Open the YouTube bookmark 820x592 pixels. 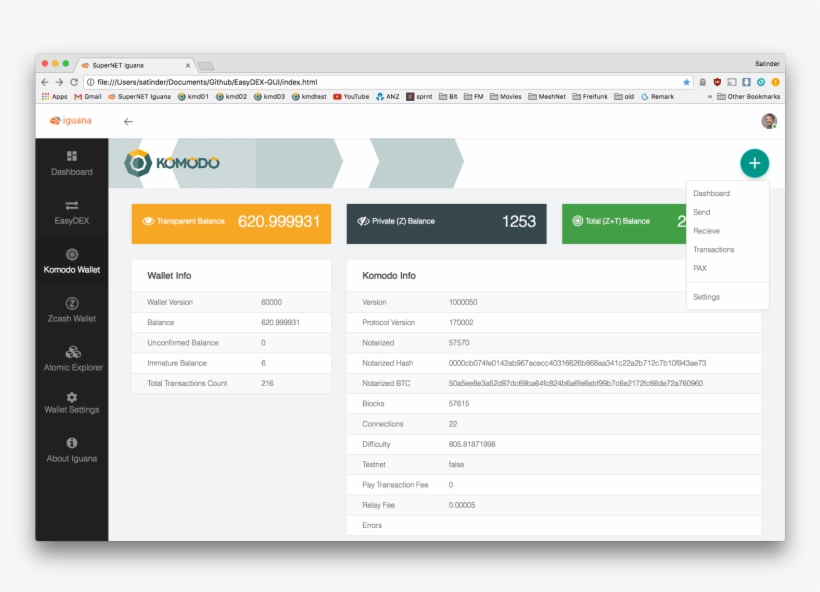tap(351, 97)
